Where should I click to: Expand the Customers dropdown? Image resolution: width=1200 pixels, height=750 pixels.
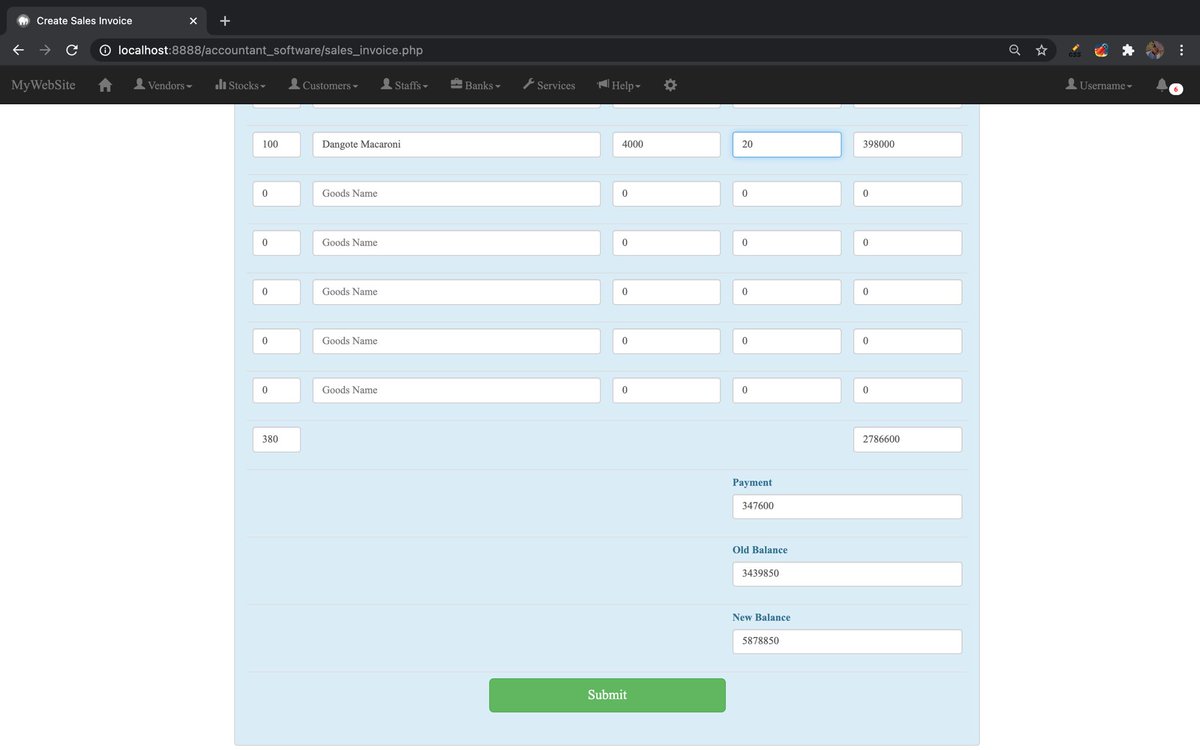(x=324, y=85)
